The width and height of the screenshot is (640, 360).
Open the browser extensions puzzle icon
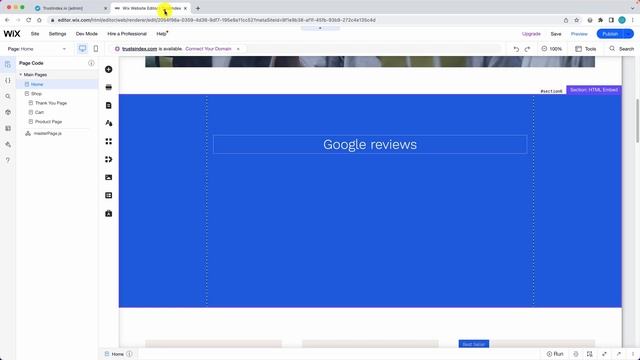pyautogui.click(x=600, y=20)
